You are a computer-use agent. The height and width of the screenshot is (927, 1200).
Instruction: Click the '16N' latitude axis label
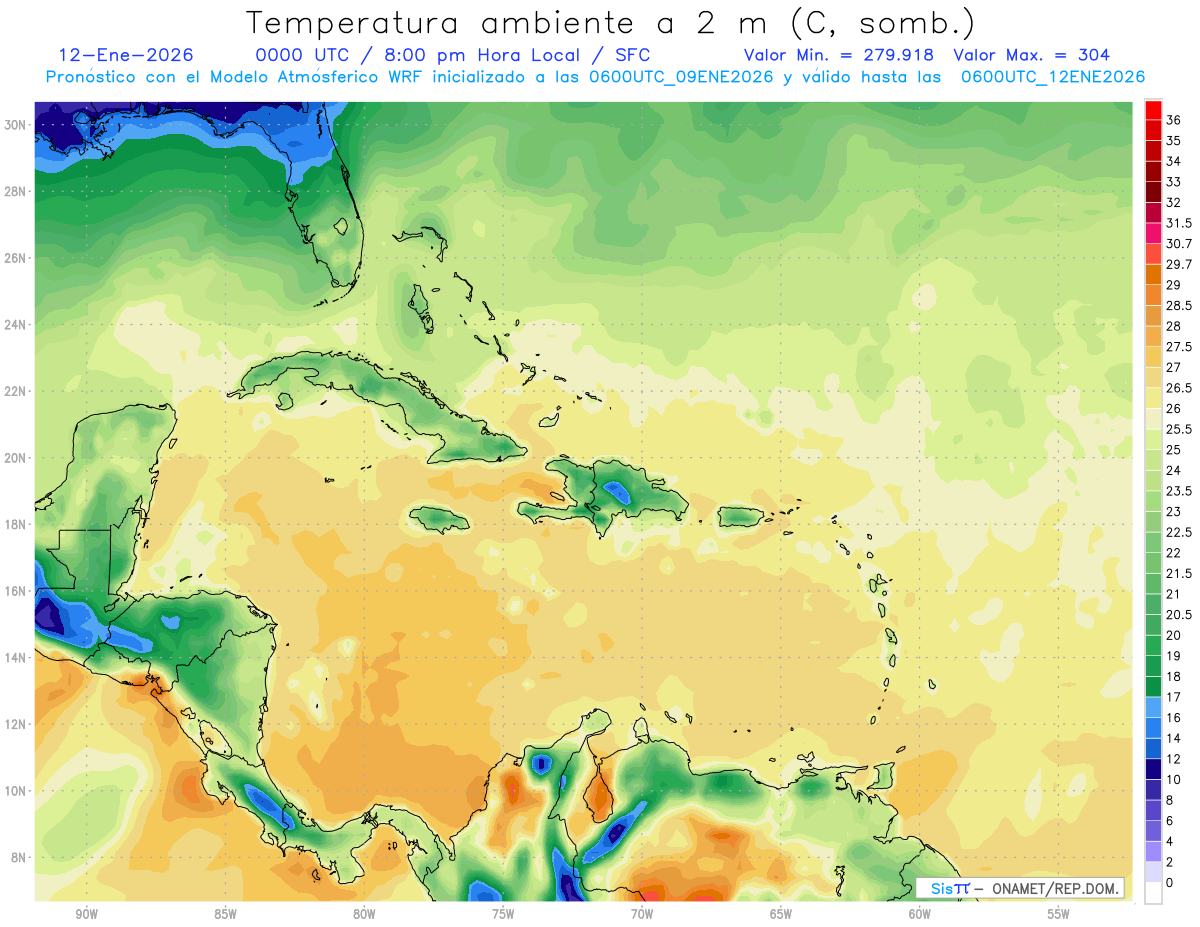coord(17,591)
